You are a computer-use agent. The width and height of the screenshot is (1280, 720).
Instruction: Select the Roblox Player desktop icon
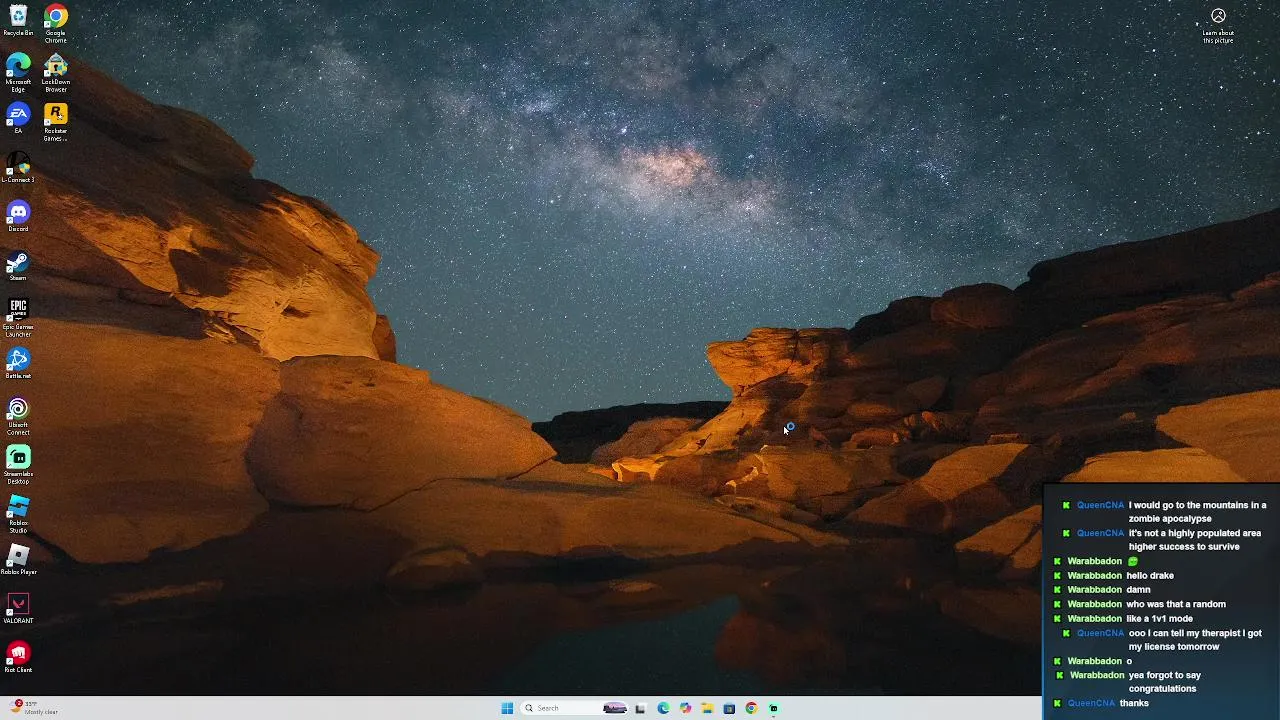18,559
